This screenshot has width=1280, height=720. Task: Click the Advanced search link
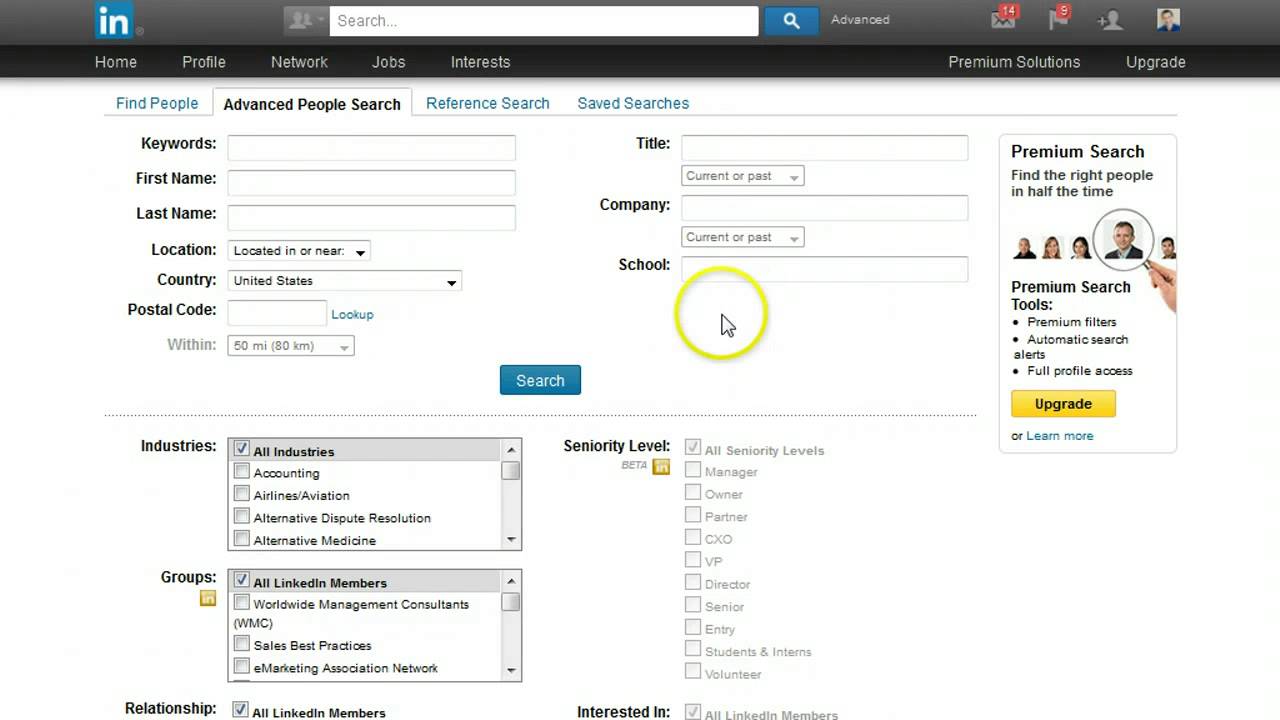(860, 20)
